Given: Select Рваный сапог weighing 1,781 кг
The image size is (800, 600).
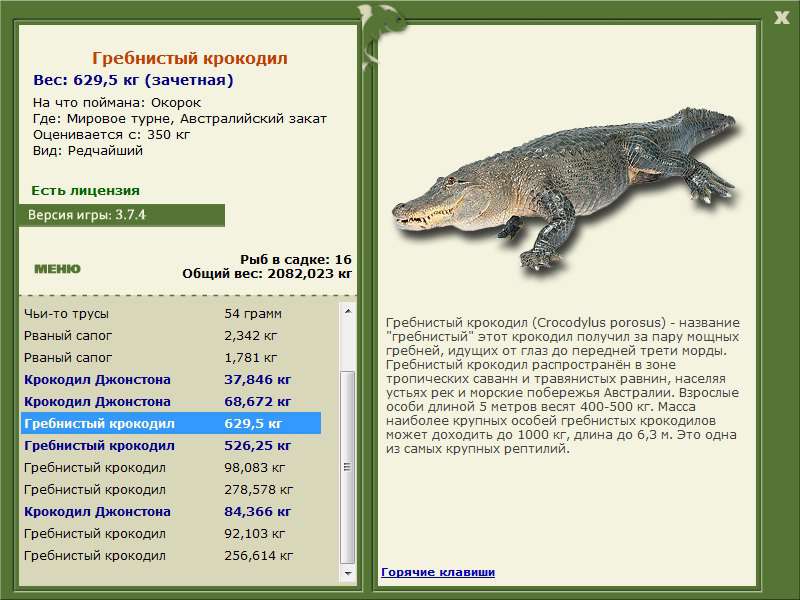Looking at the screenshot, I should pyautogui.click(x=170, y=357).
